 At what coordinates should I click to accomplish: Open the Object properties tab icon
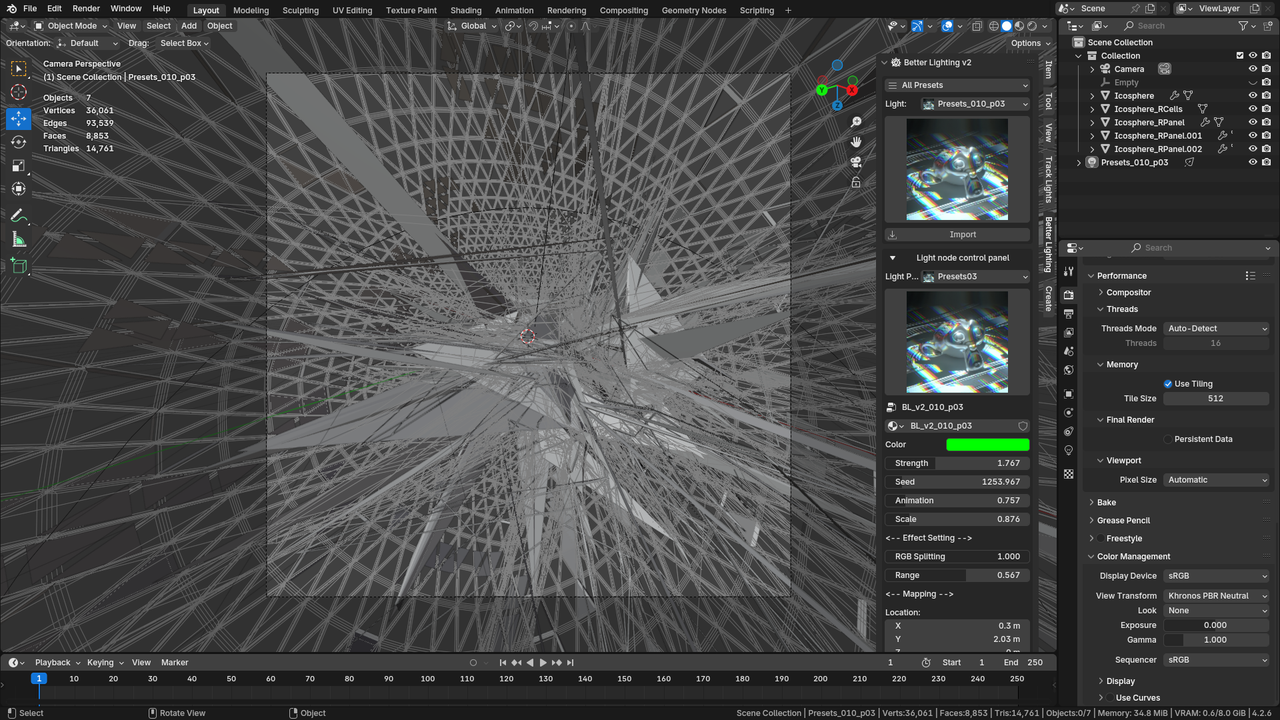[1068, 394]
